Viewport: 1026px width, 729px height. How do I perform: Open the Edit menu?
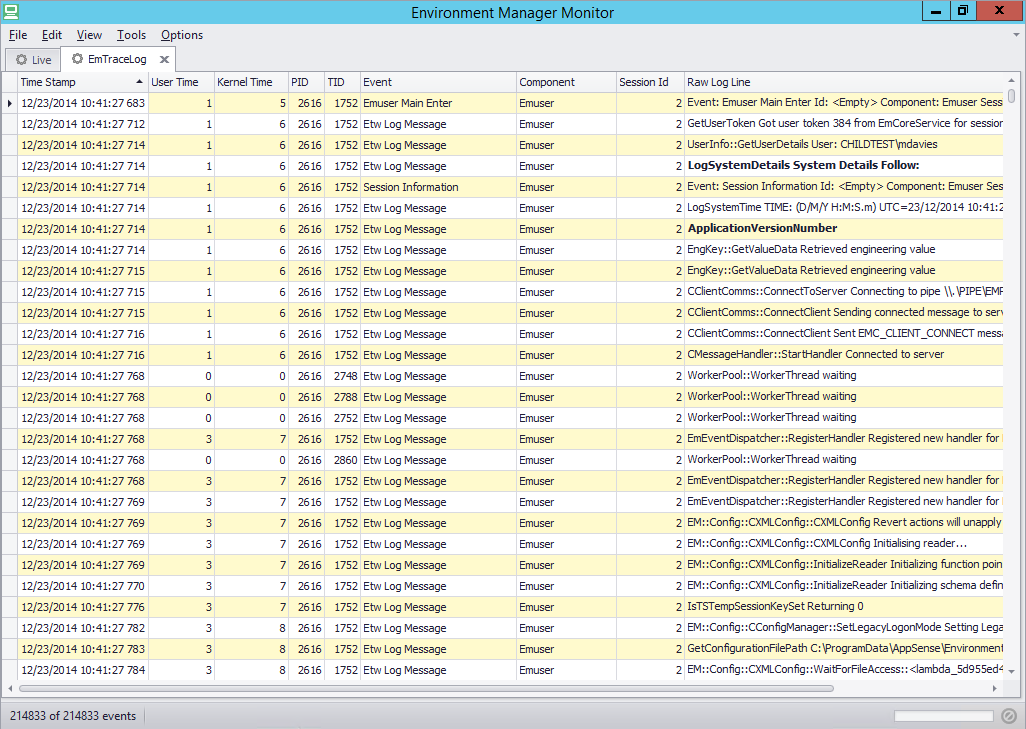51,35
